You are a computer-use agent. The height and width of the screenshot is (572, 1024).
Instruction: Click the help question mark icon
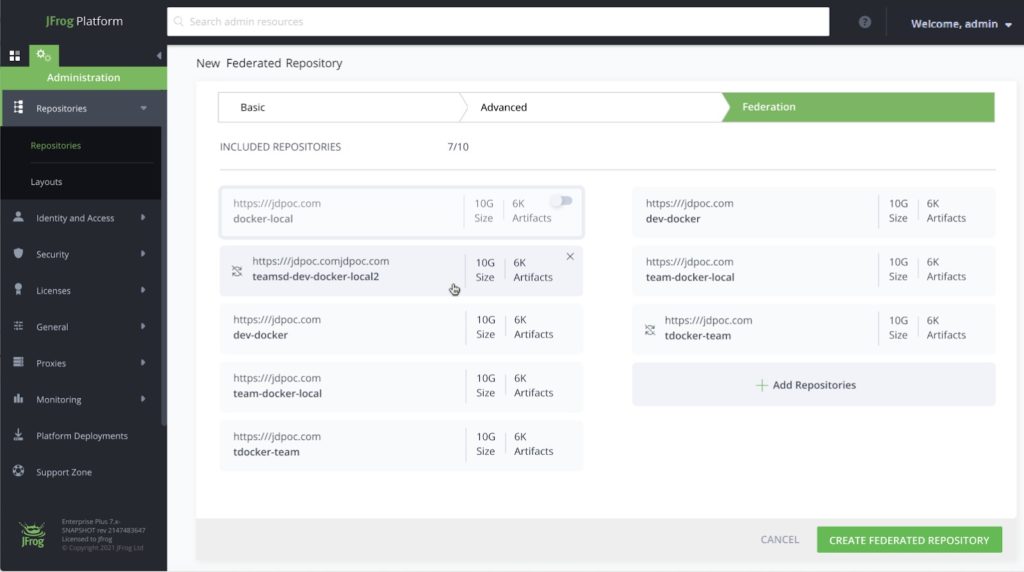tap(865, 22)
